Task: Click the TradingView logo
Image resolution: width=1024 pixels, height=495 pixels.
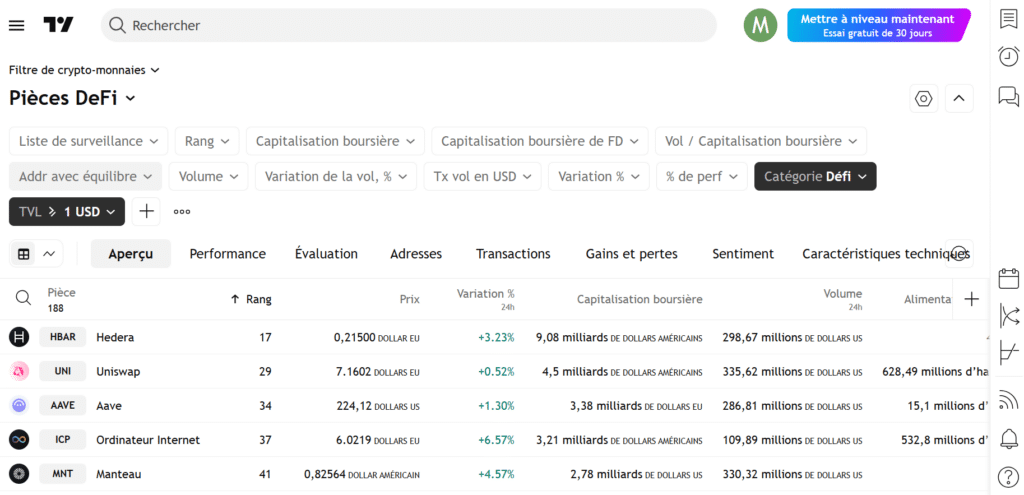Action: point(59,25)
